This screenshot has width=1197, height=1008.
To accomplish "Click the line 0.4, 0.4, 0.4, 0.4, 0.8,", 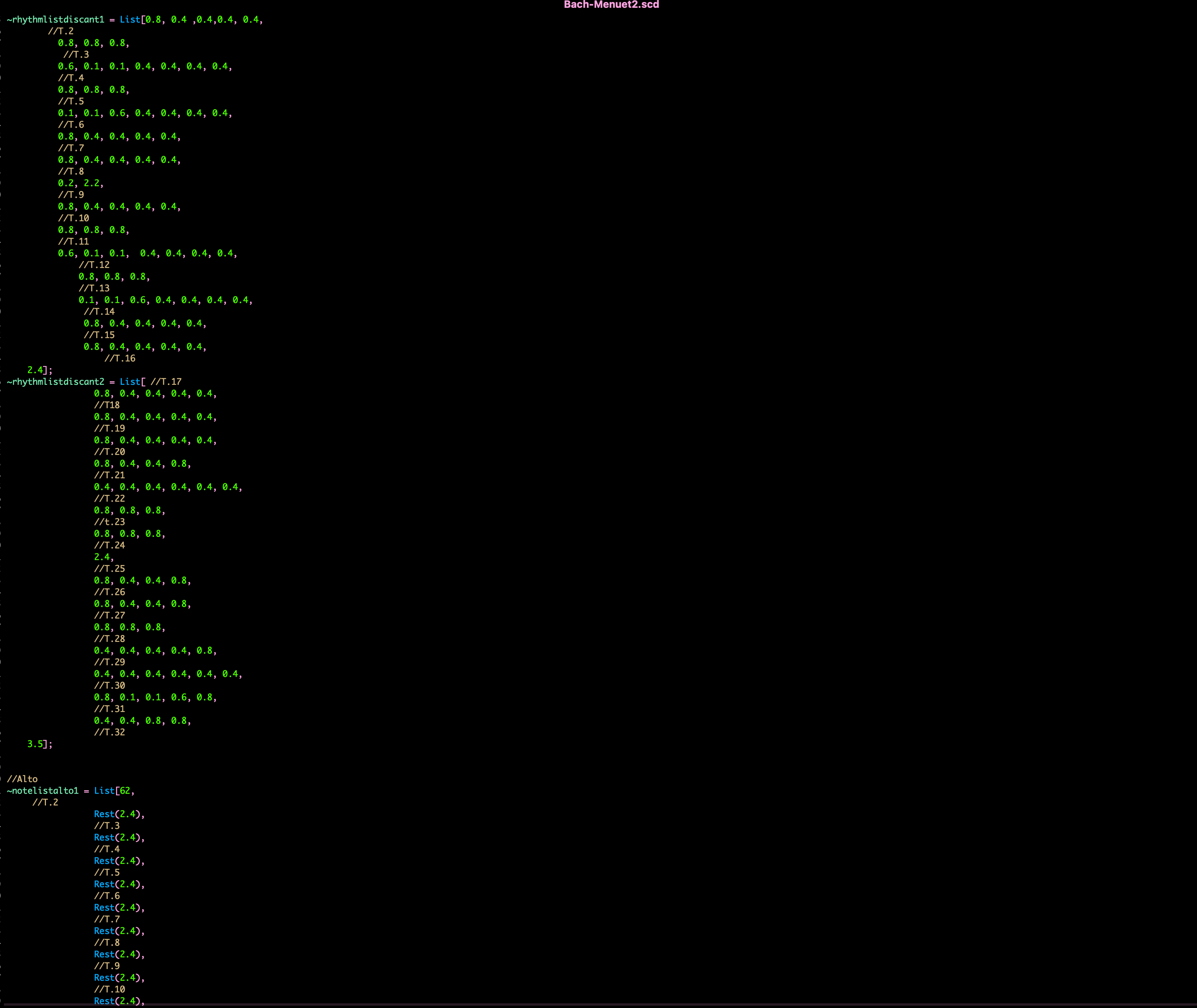I will pos(155,651).
